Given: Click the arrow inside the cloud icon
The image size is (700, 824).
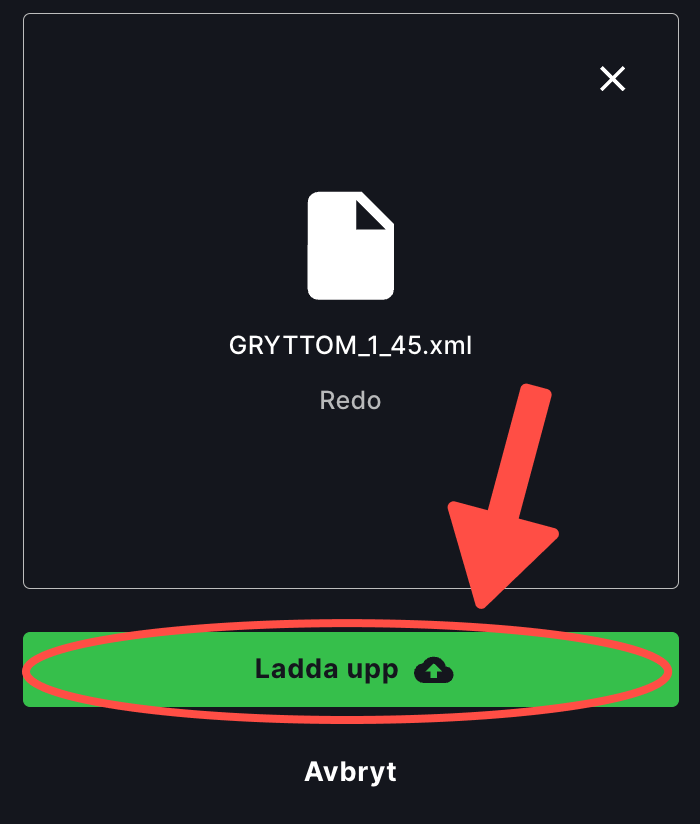Looking at the screenshot, I should coord(434,670).
